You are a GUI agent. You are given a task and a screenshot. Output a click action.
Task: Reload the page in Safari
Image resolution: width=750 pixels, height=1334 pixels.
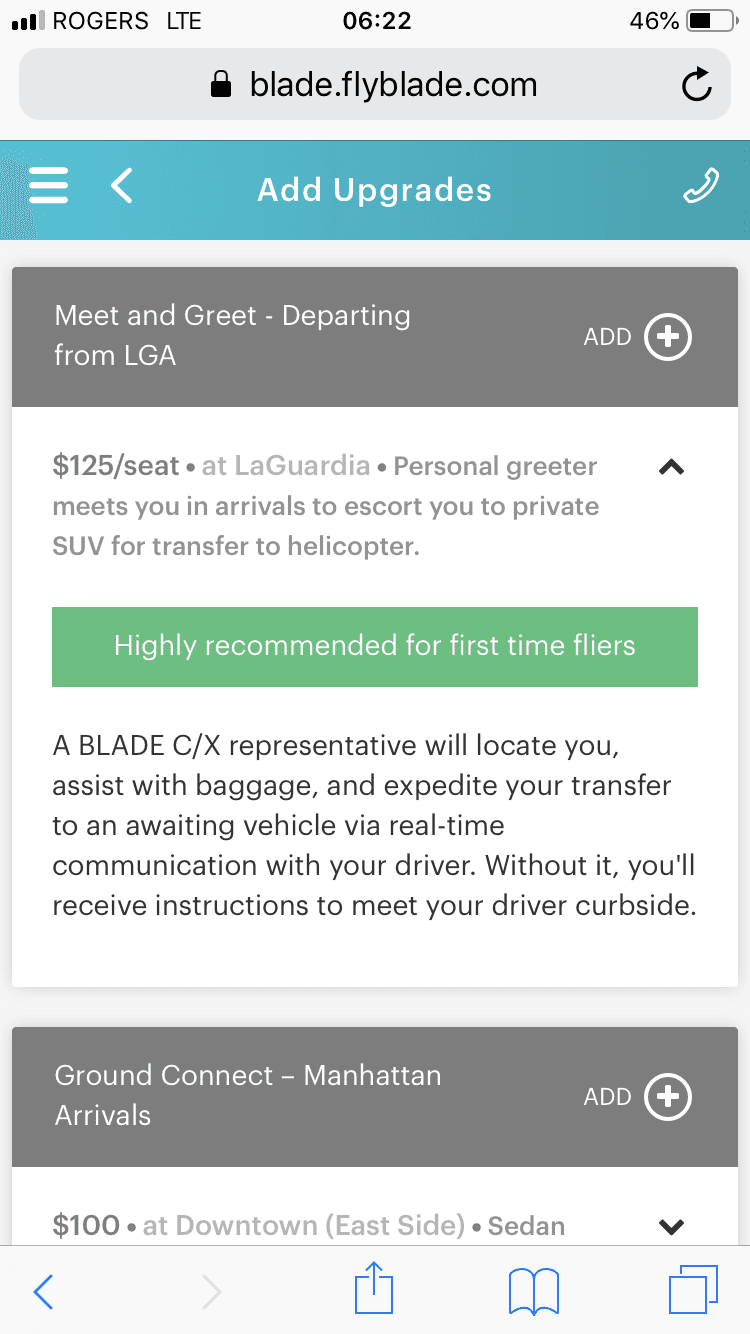696,86
